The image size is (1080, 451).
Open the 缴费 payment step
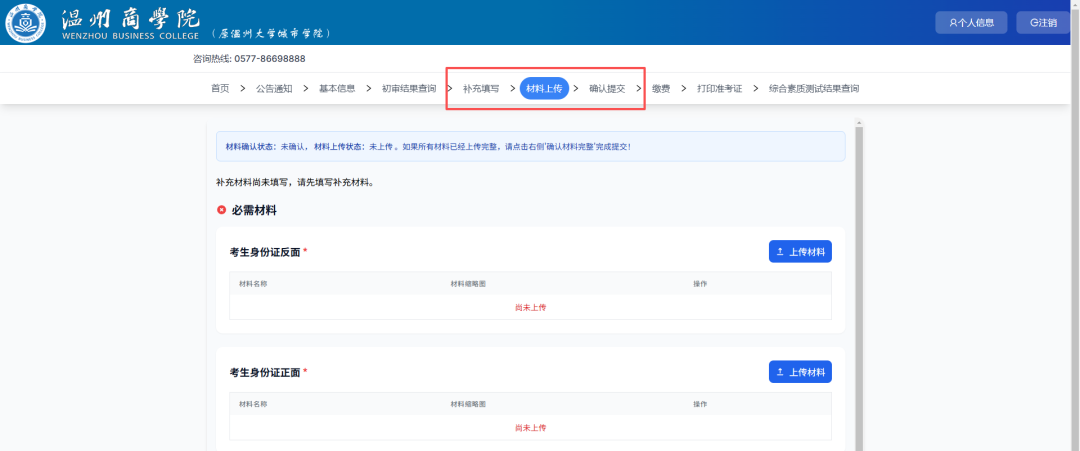pos(661,89)
